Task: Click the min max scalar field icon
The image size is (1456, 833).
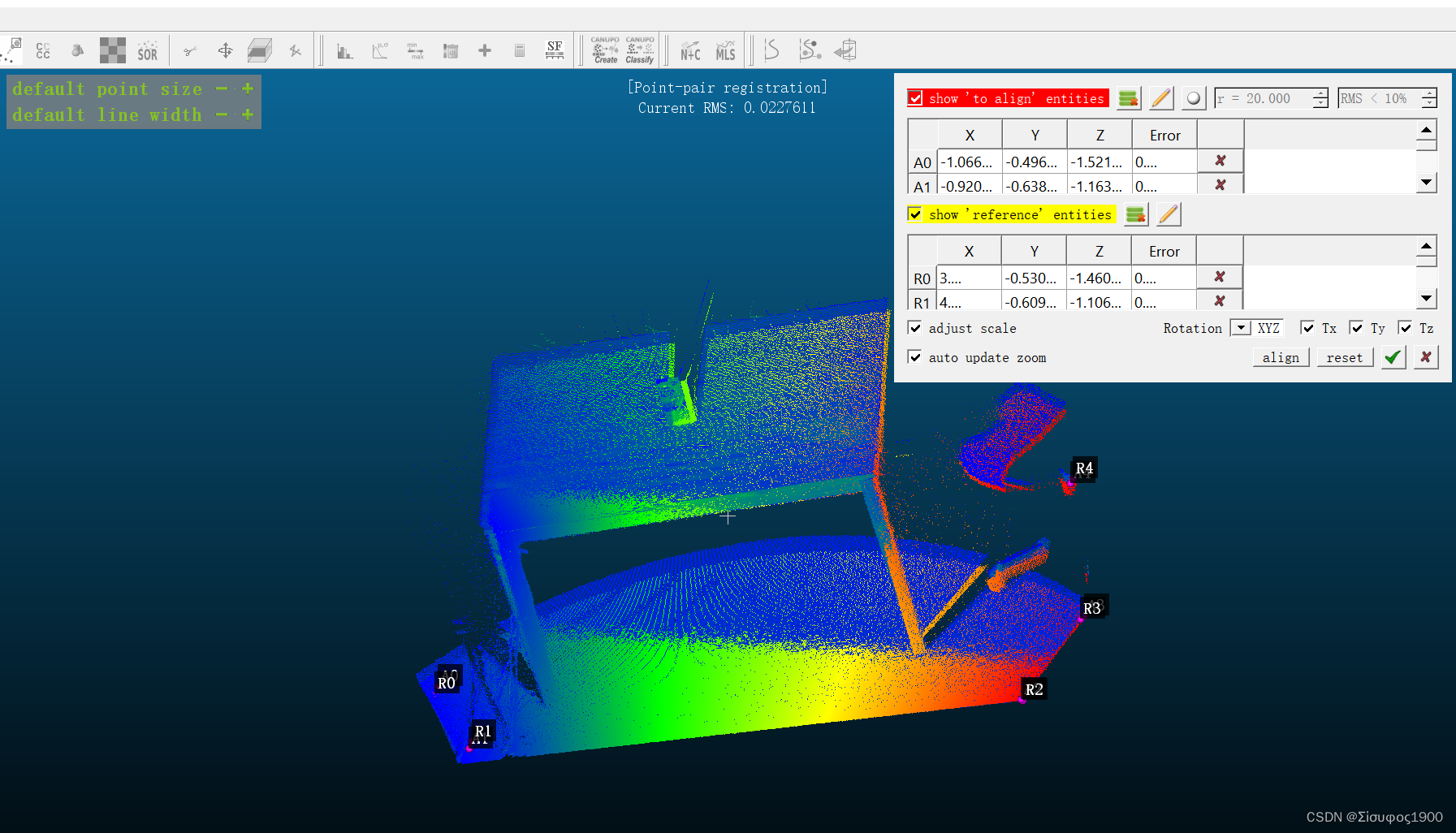Action: (x=416, y=51)
